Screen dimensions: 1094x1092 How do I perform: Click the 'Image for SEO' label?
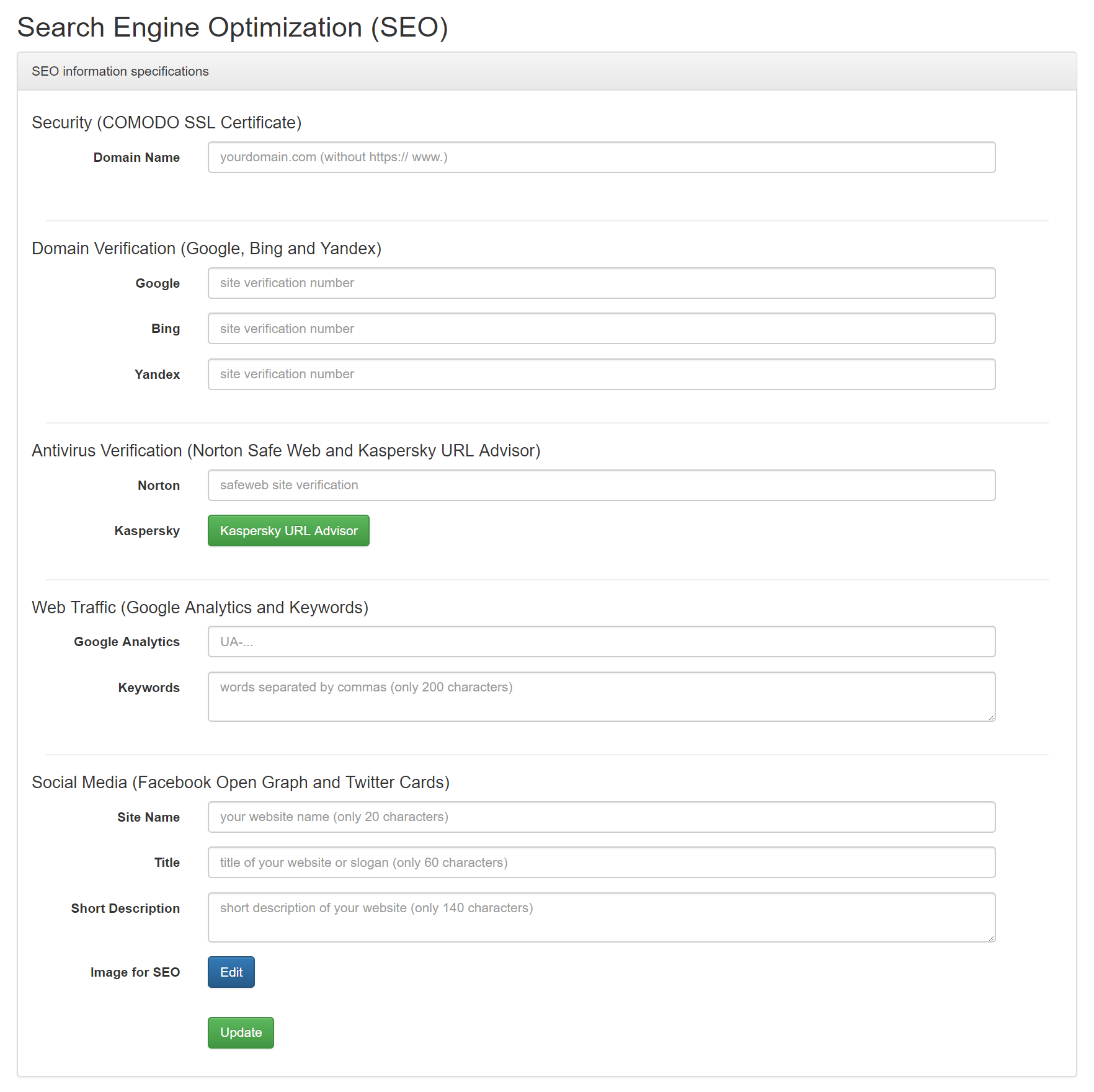tap(135, 972)
